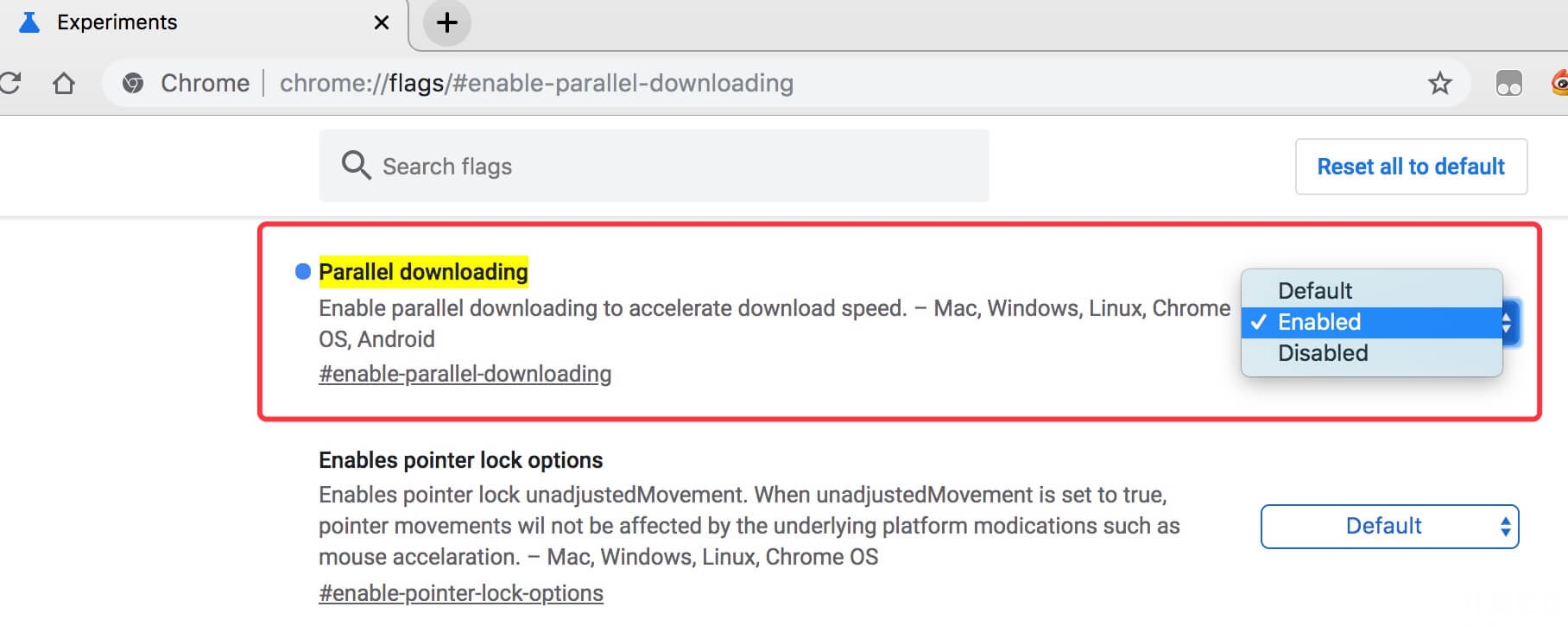Screen dimensions: 1568x632
Task: Click the blue dot beside Parallel downloading
Action: (x=303, y=272)
